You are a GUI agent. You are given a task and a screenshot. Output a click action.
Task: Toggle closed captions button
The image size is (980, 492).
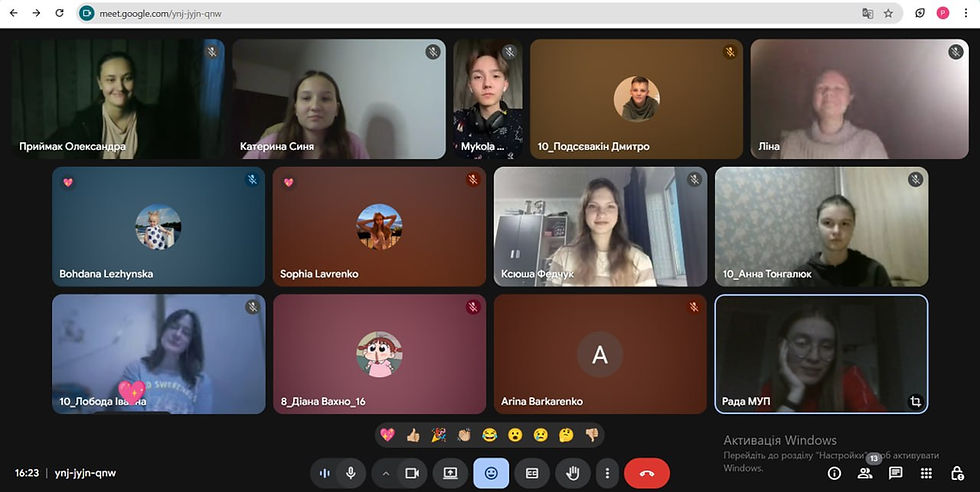[x=532, y=473]
